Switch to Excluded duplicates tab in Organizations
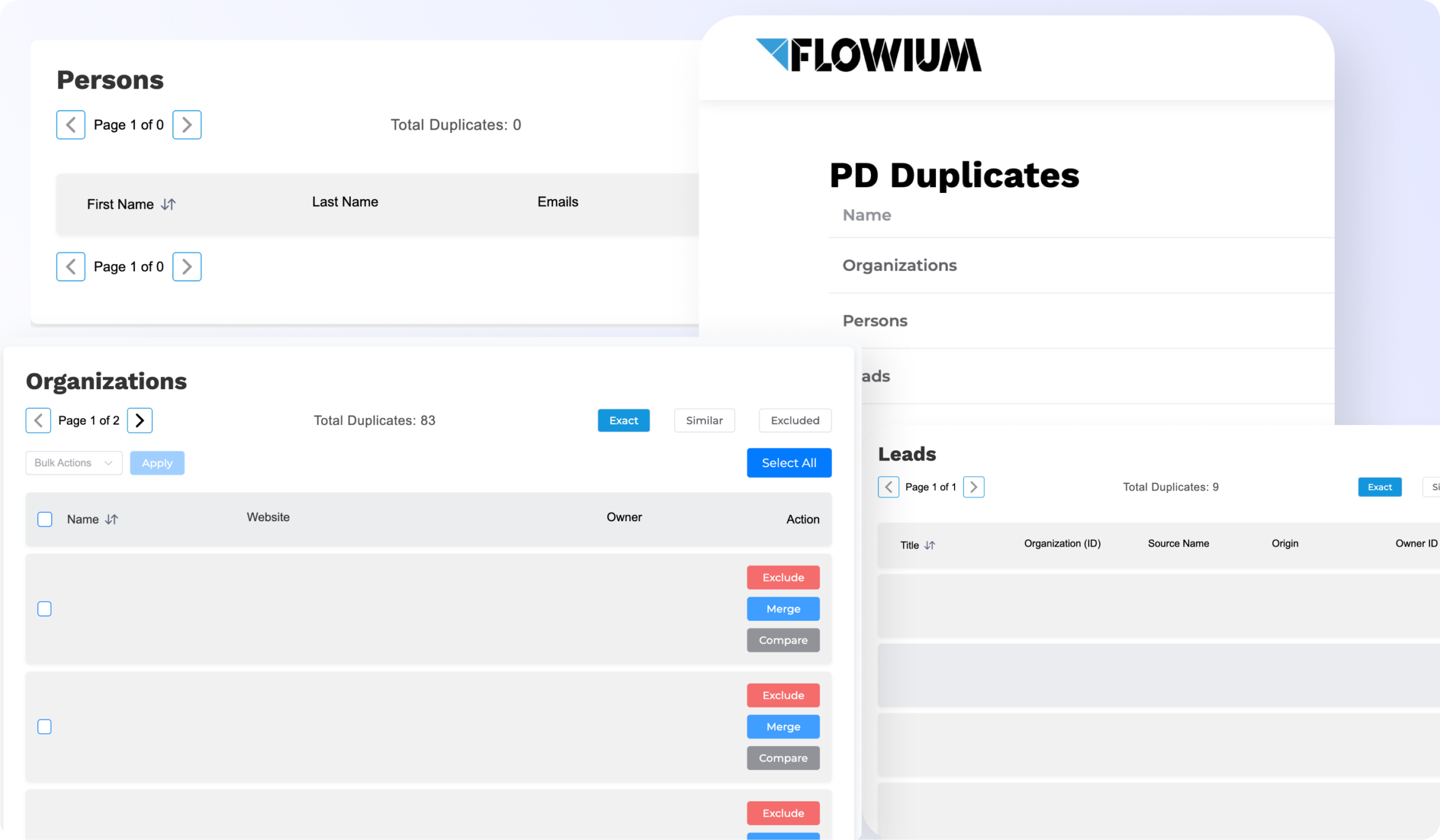 (x=794, y=421)
